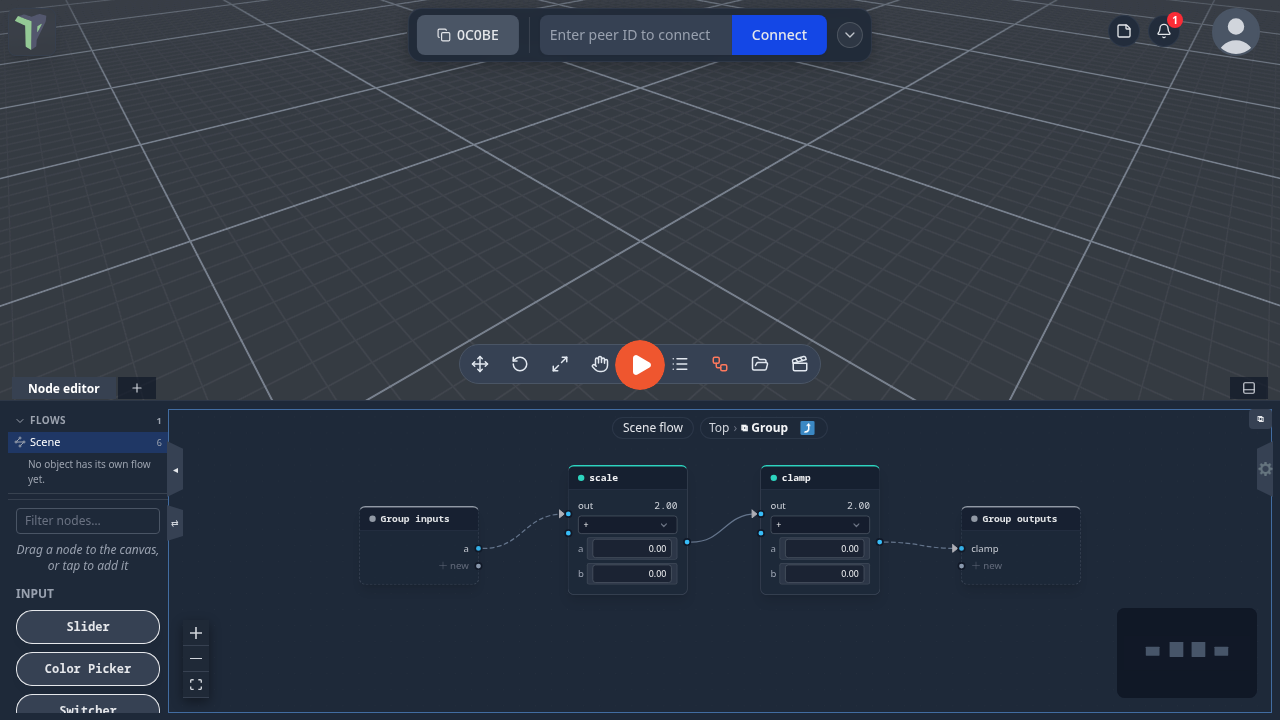Image resolution: width=1280 pixels, height=720 pixels.
Task: Open the document icon in top right
Action: [1124, 31]
